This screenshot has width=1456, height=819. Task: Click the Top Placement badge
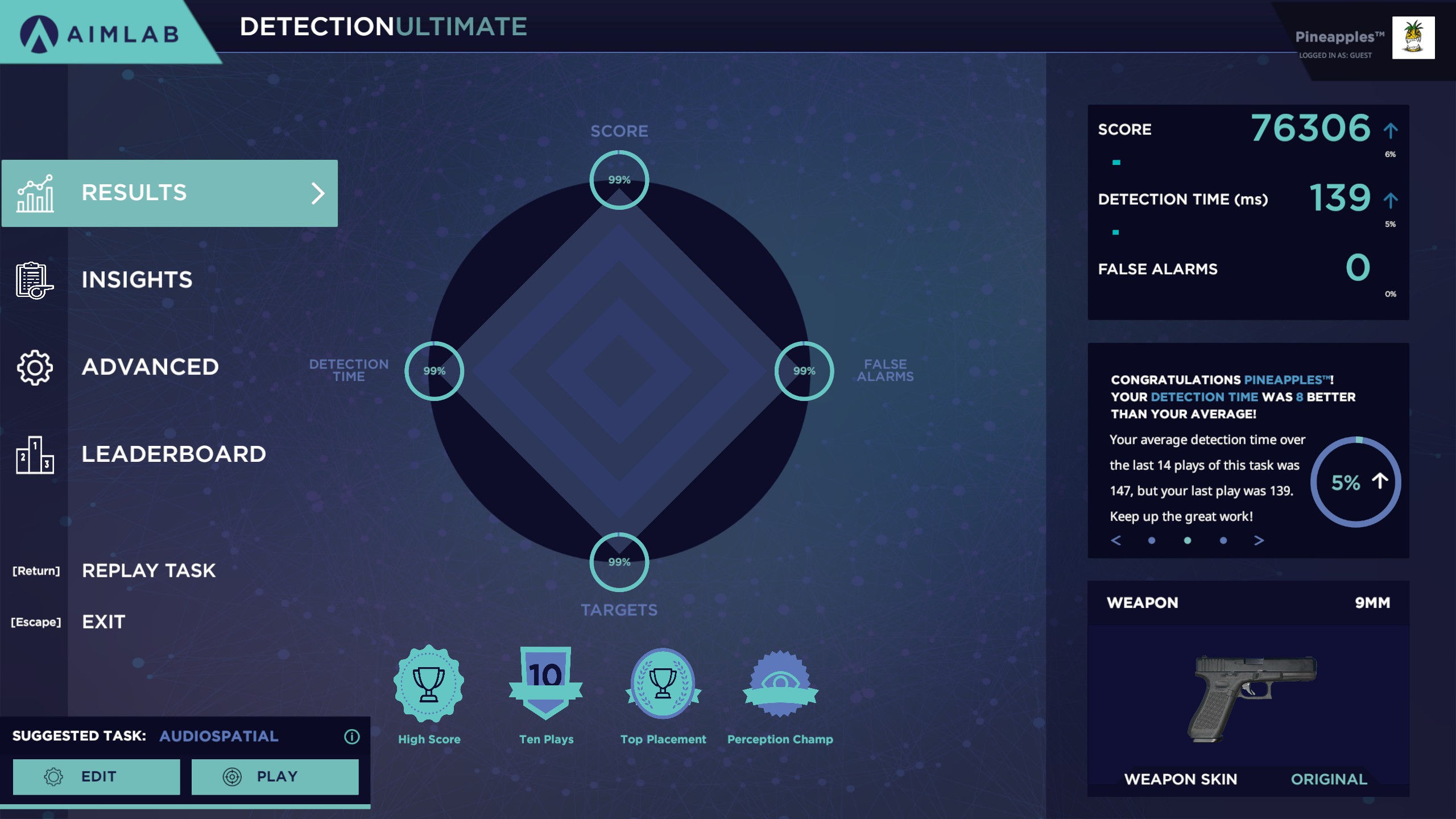(x=663, y=683)
